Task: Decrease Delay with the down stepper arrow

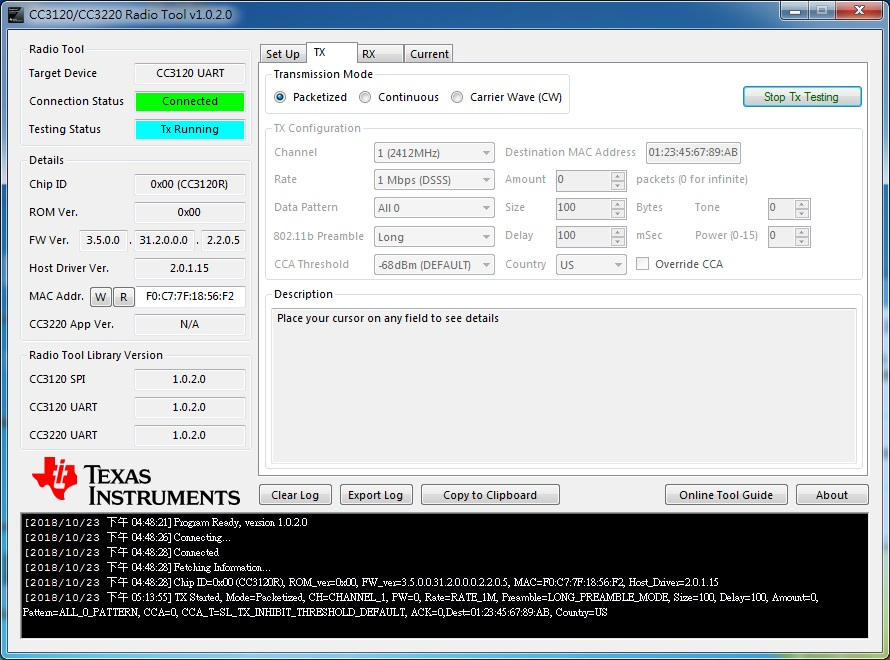Action: pyautogui.click(x=618, y=241)
